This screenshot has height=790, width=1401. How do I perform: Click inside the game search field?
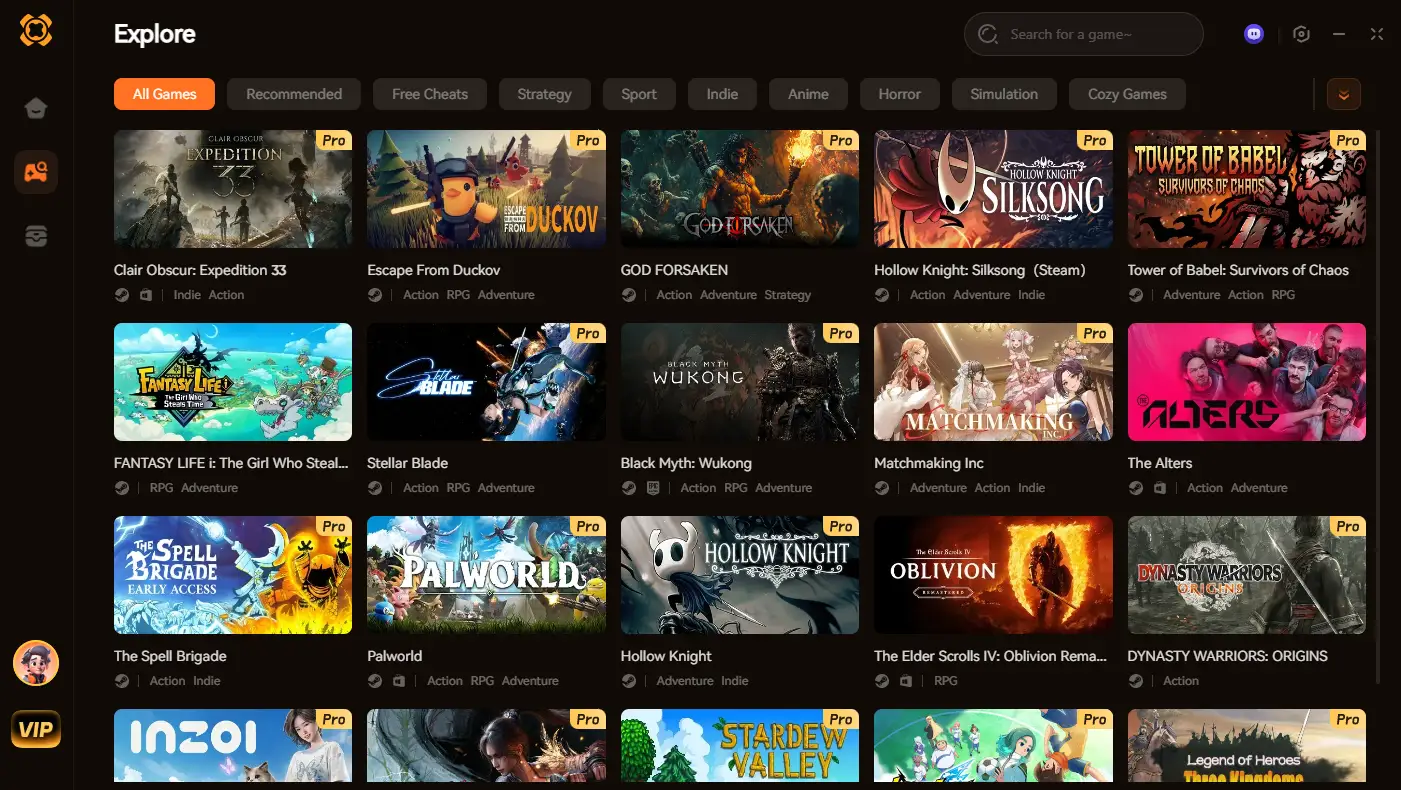1083,33
